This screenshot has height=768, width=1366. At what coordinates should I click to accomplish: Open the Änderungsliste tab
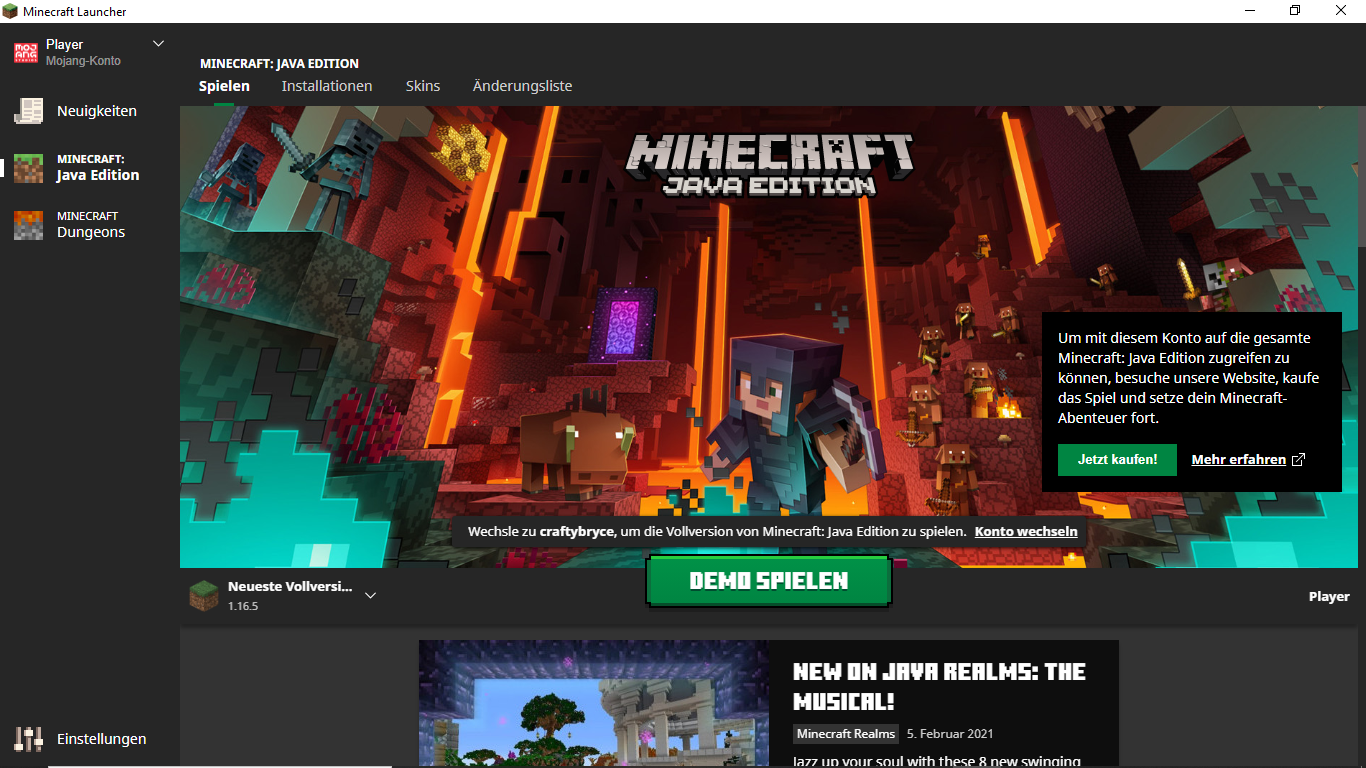(x=522, y=86)
